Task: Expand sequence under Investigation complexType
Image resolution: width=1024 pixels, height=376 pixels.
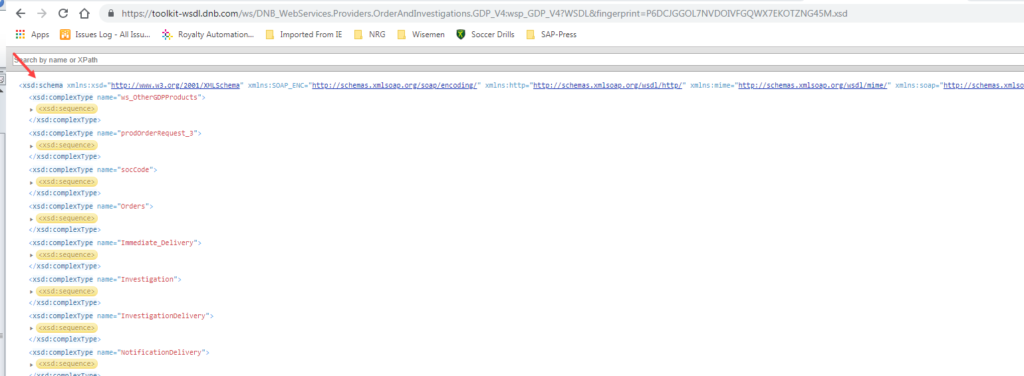Action: tap(31, 292)
